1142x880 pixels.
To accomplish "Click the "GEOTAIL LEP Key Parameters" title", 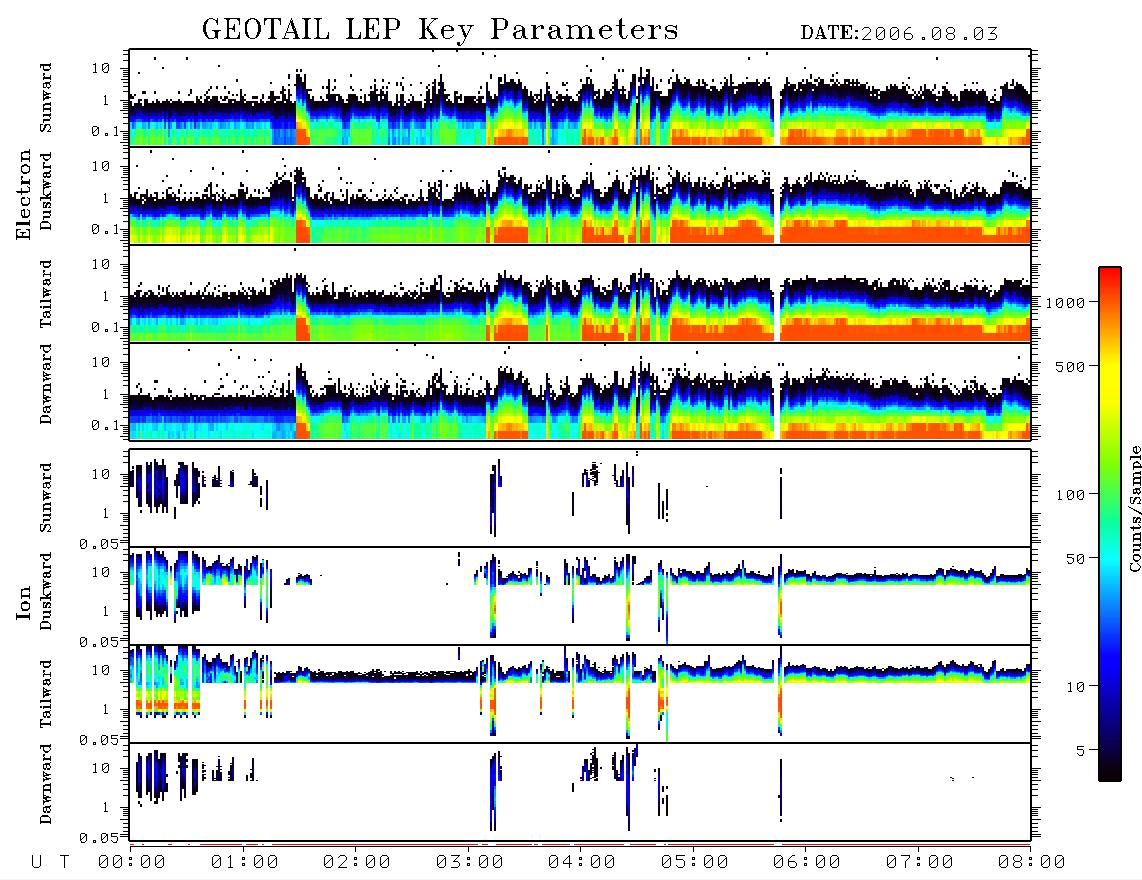I will click(440, 30).
